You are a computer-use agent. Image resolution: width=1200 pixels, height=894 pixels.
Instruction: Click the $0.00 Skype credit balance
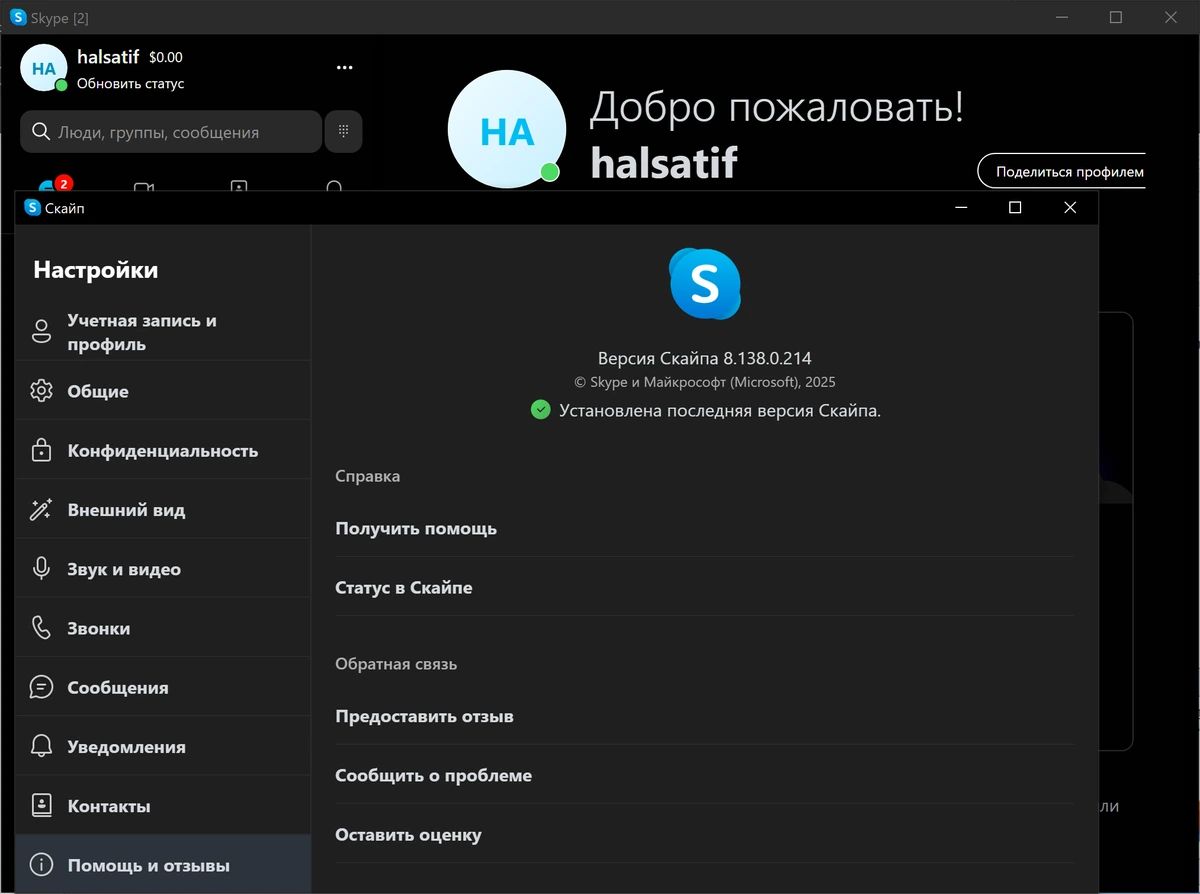coord(166,57)
